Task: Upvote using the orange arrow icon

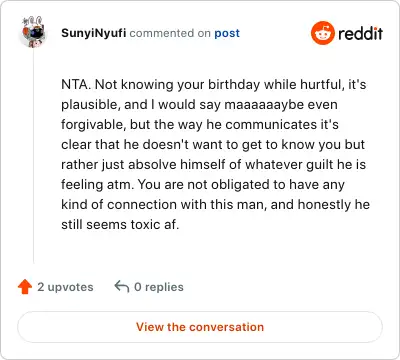Action: [x=25, y=287]
